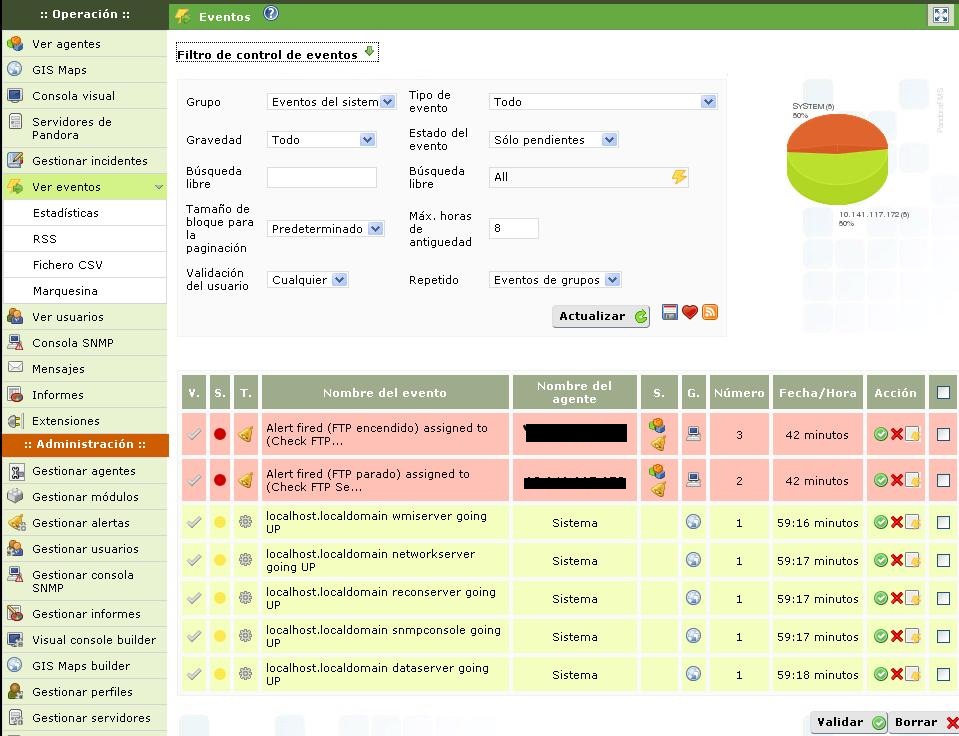The width and height of the screenshot is (959, 736).
Task: Delete the FTP parado event with red X
Action: tap(897, 481)
